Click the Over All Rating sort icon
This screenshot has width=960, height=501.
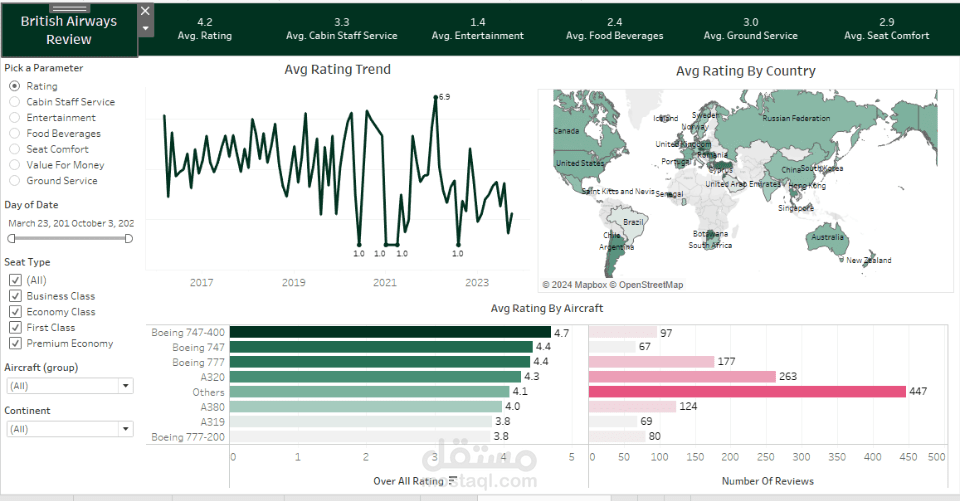(452, 480)
